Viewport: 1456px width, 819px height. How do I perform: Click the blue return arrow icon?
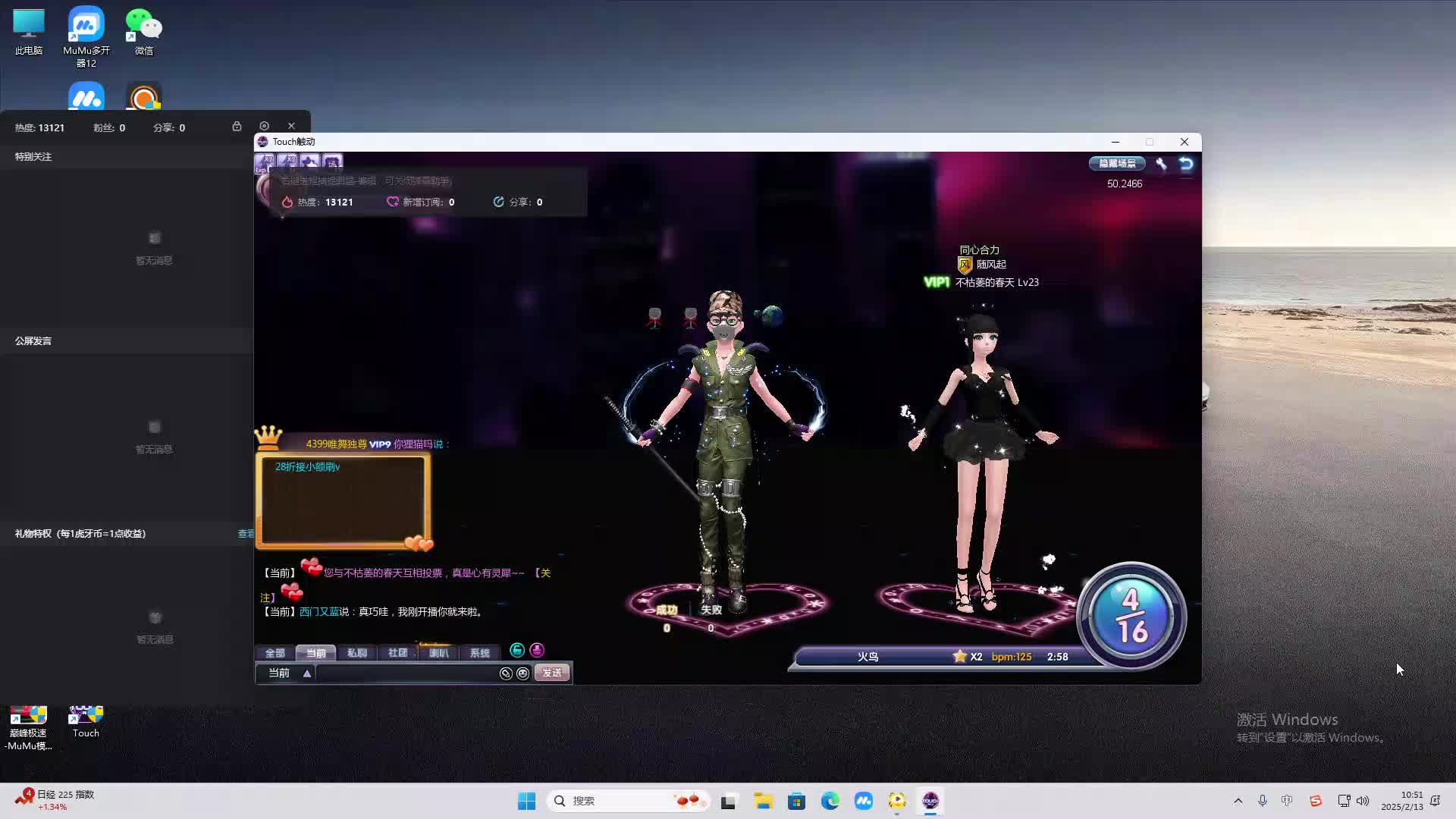tap(1186, 164)
